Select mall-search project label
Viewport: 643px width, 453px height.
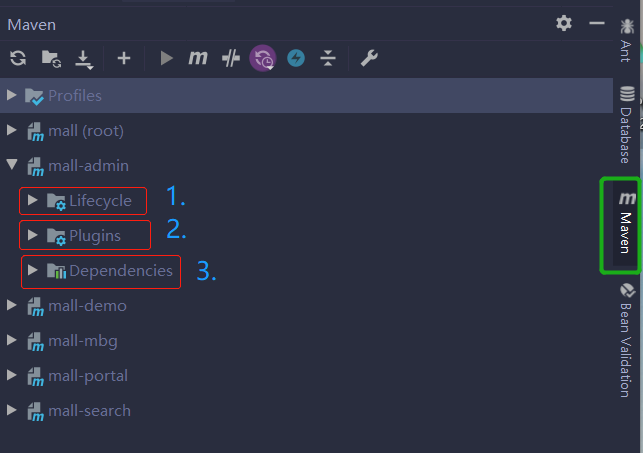pos(89,411)
